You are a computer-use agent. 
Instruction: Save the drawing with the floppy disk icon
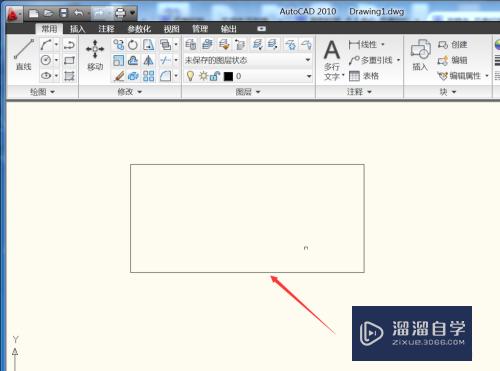pyautogui.click(x=63, y=13)
